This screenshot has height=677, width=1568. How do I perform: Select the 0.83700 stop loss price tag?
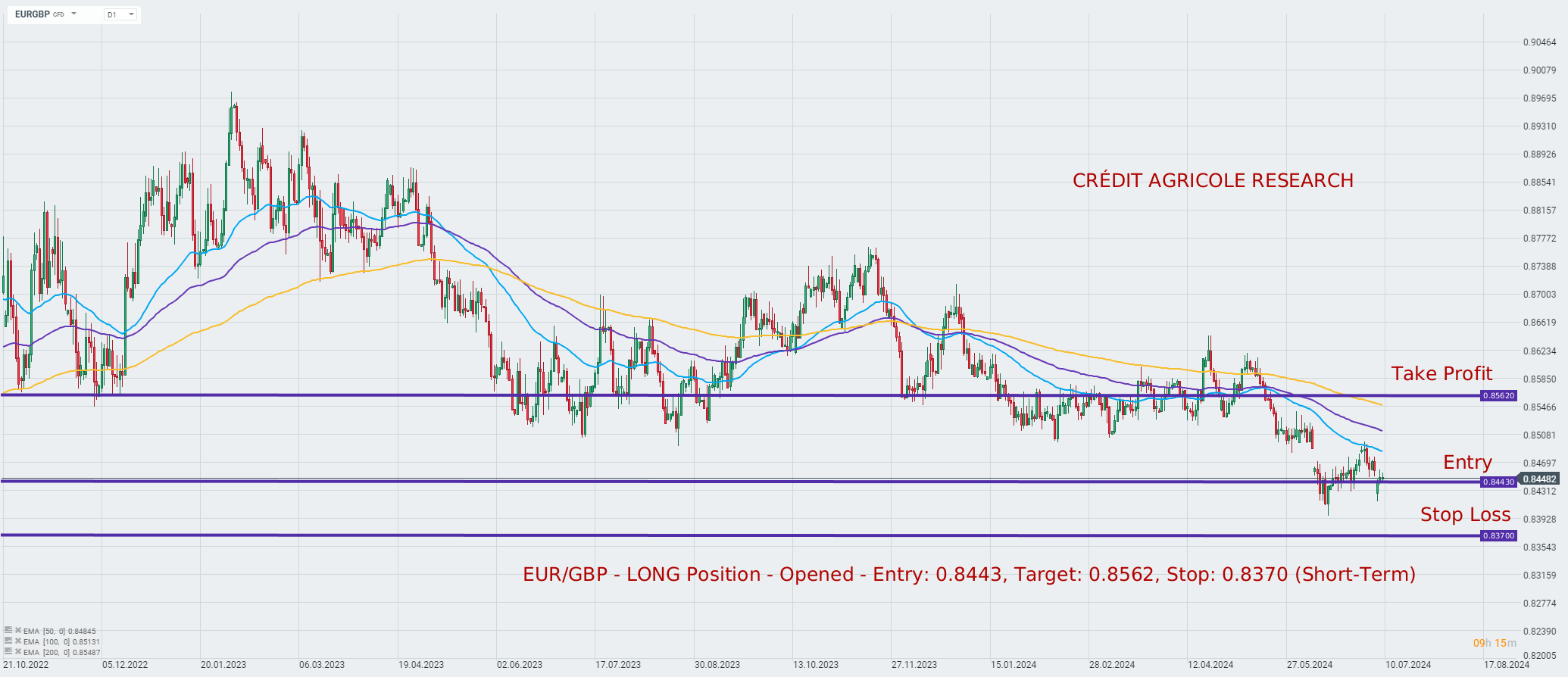(x=1498, y=535)
